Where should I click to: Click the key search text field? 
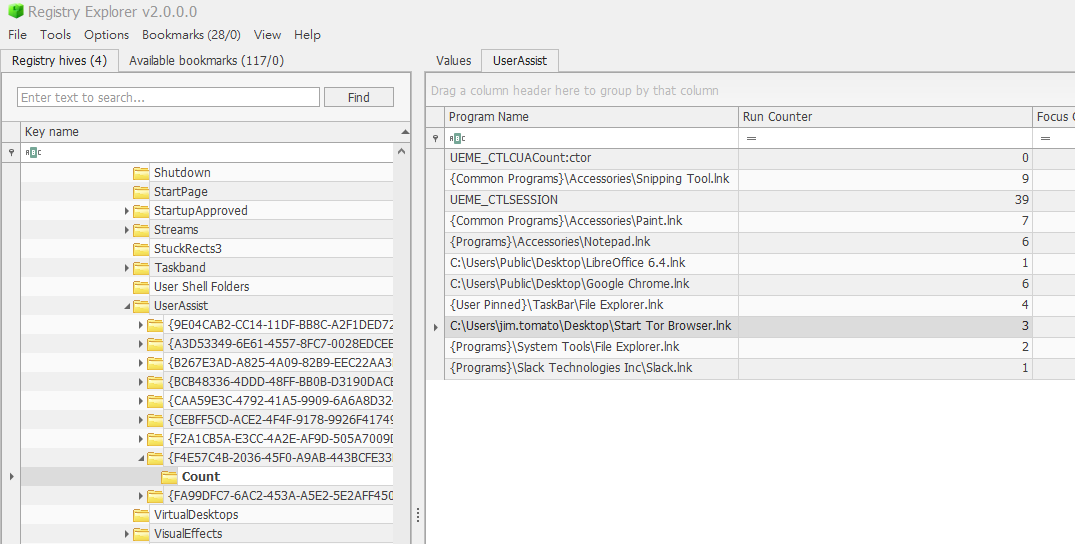pos(169,97)
